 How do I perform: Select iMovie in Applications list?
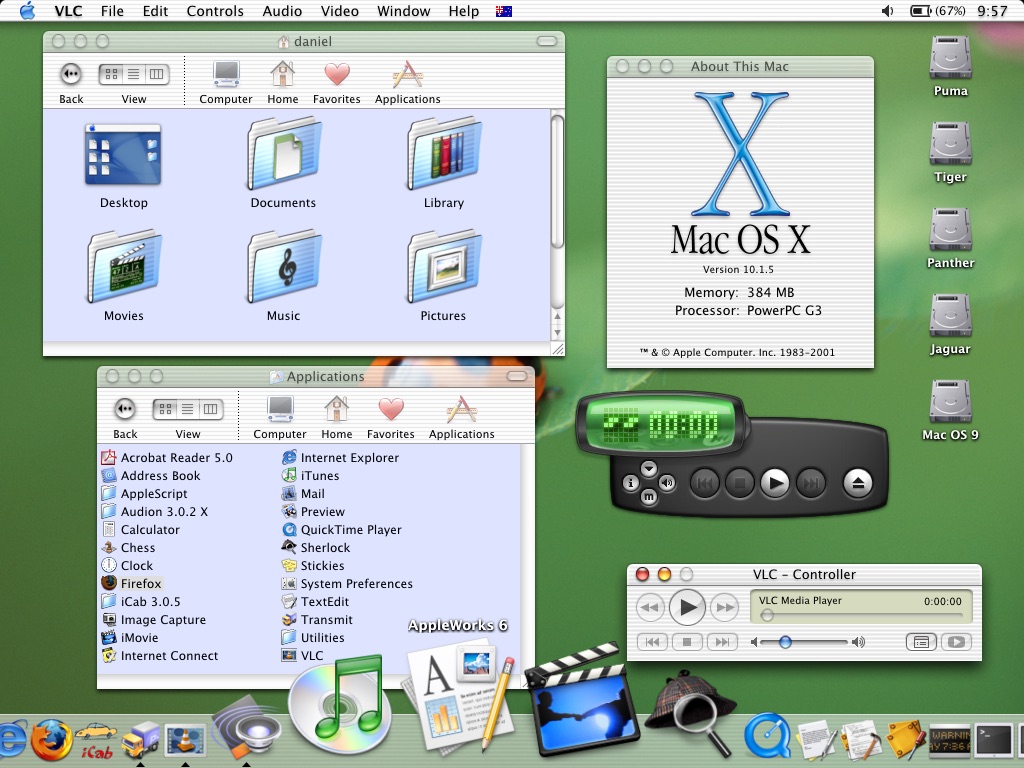click(x=130, y=637)
